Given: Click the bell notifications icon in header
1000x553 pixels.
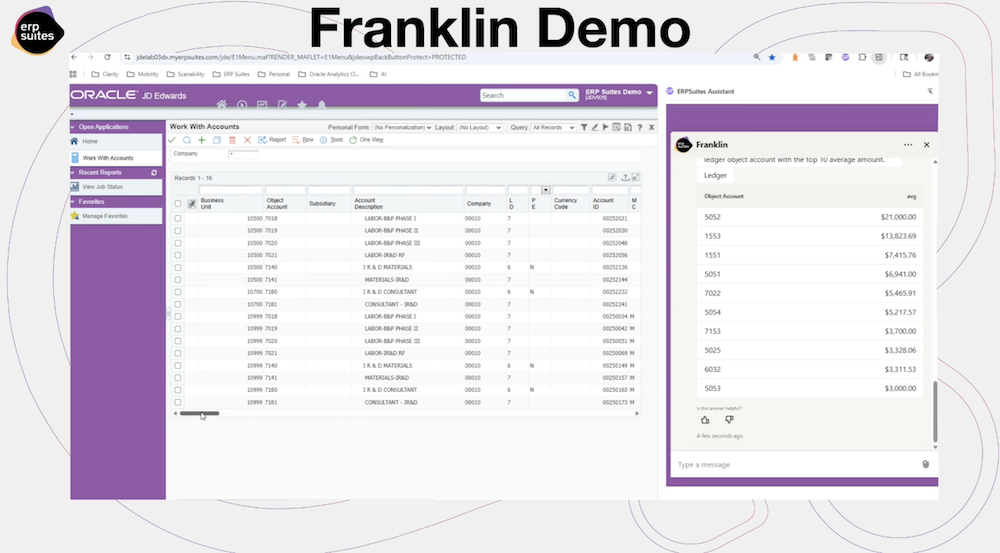Looking at the screenshot, I should 321,105.
